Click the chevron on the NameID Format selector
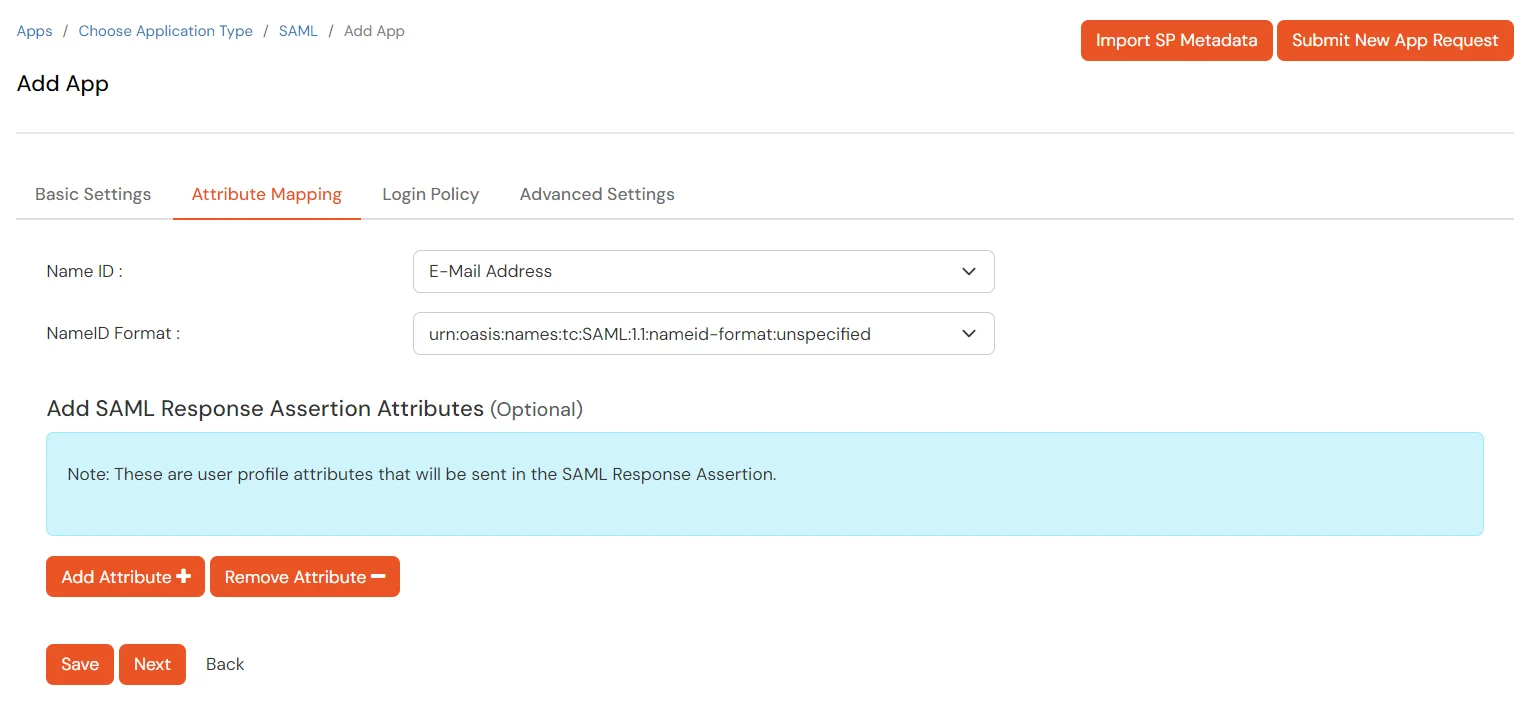Screen dimensions: 1535x701 click(968, 333)
